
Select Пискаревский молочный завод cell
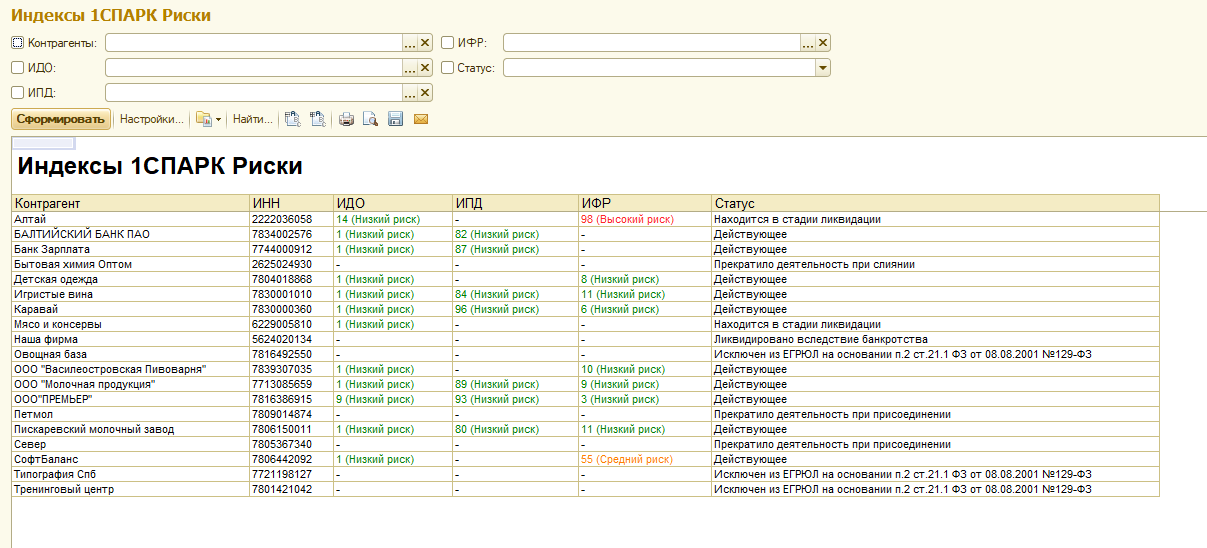coord(130,429)
